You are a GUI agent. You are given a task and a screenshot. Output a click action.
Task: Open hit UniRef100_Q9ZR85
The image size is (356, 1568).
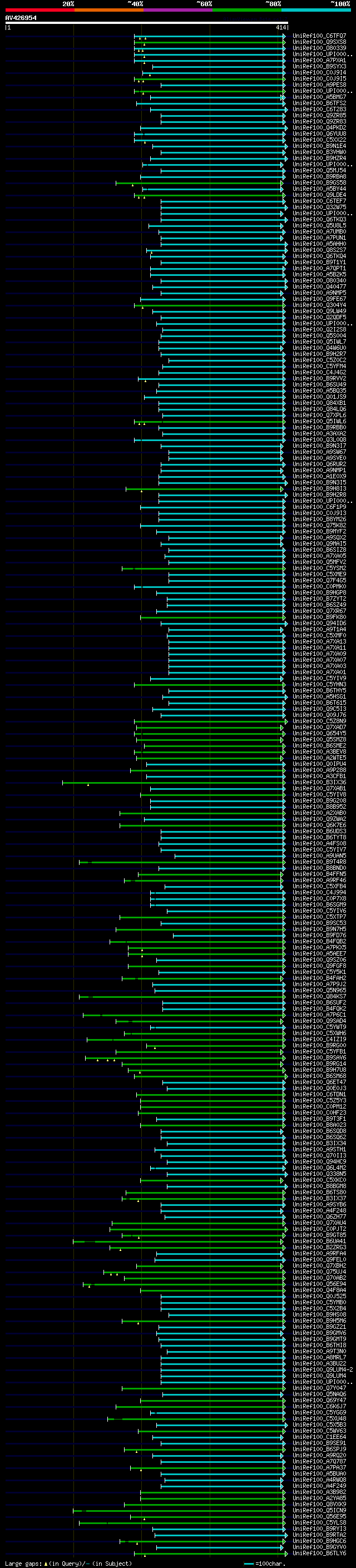(319, 115)
